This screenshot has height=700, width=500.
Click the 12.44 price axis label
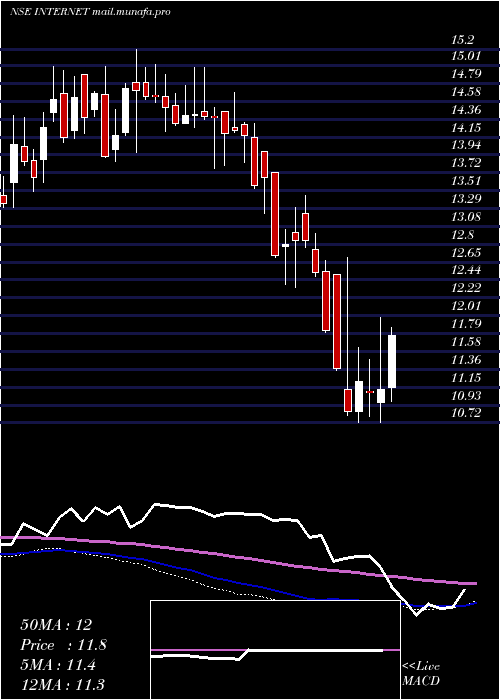(466, 270)
